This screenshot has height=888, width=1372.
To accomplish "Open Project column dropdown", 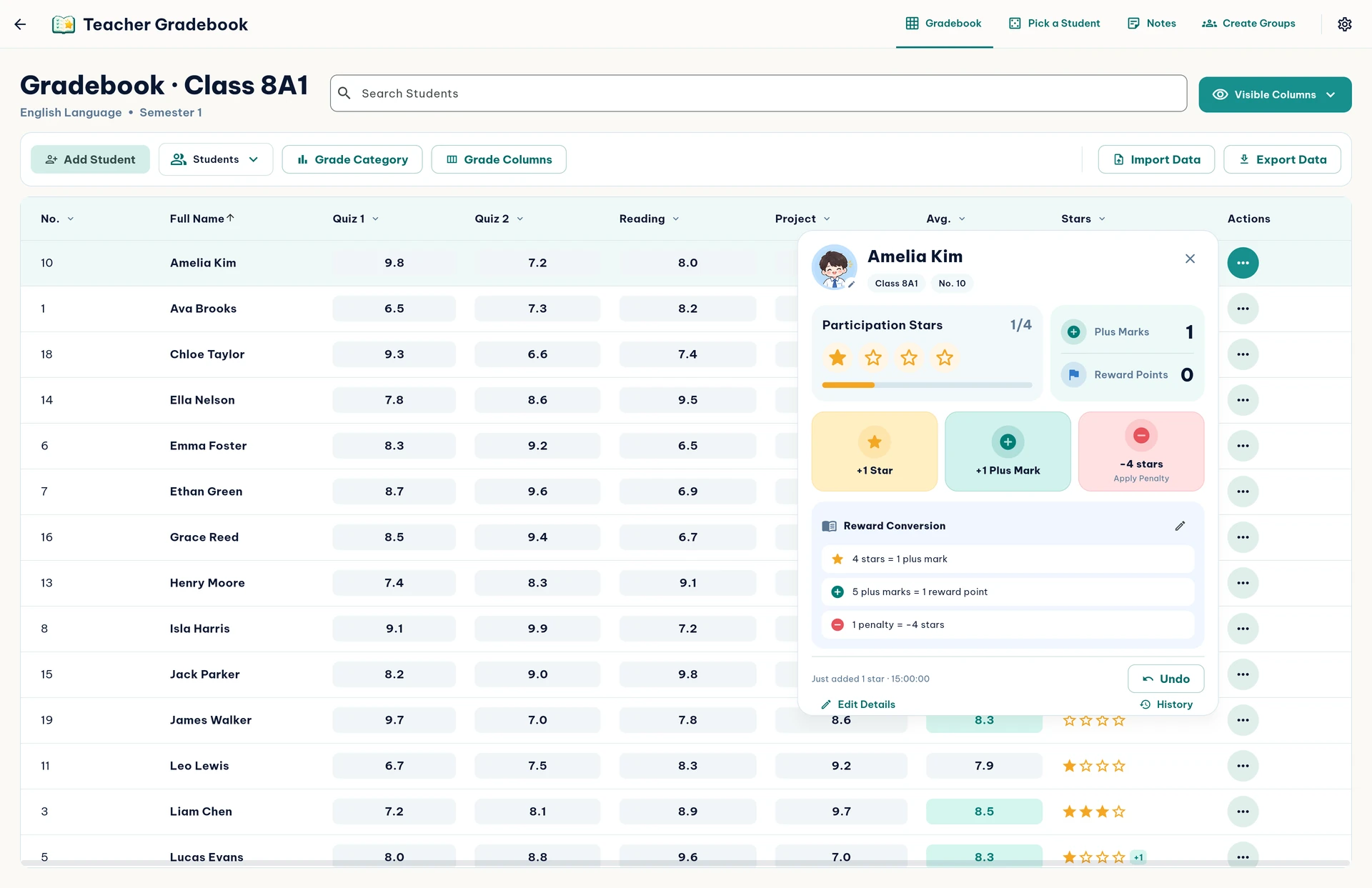I will (826, 219).
